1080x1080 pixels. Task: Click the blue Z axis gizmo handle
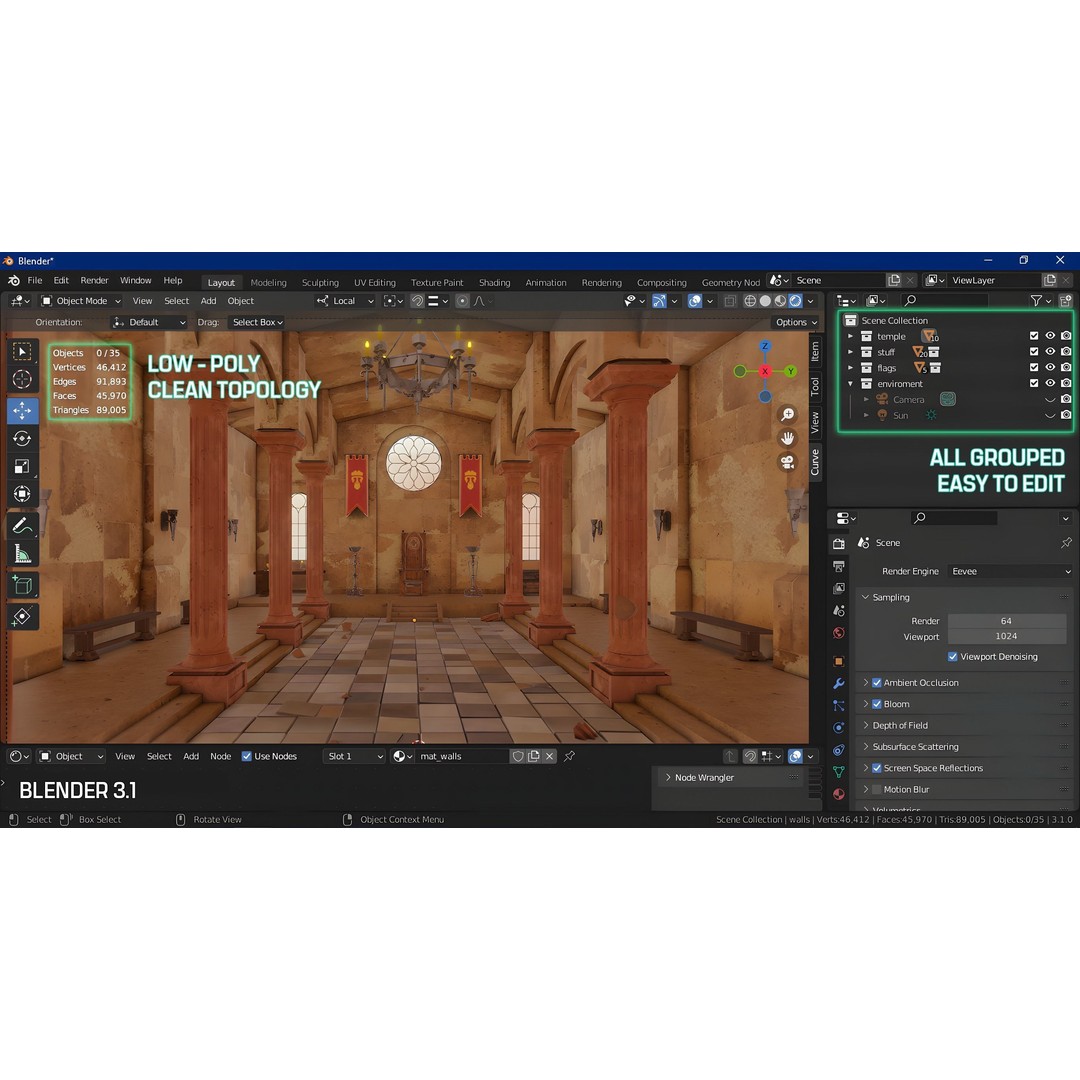click(765, 346)
